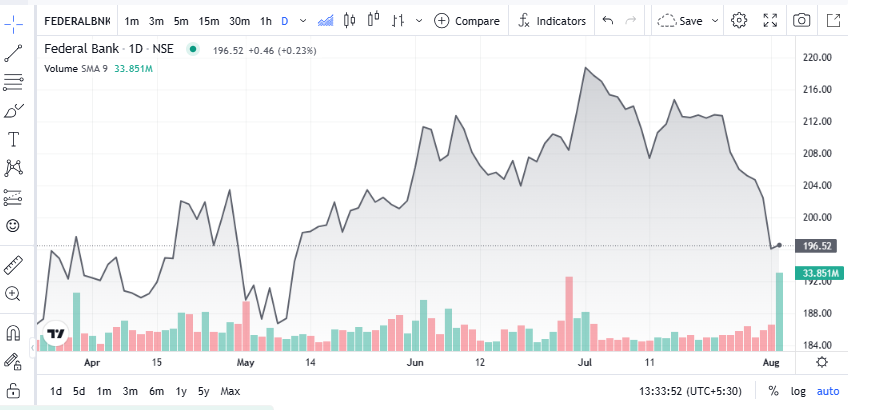869x410 pixels.
Task: Toggle log scale mode
Action: [x=798, y=391]
